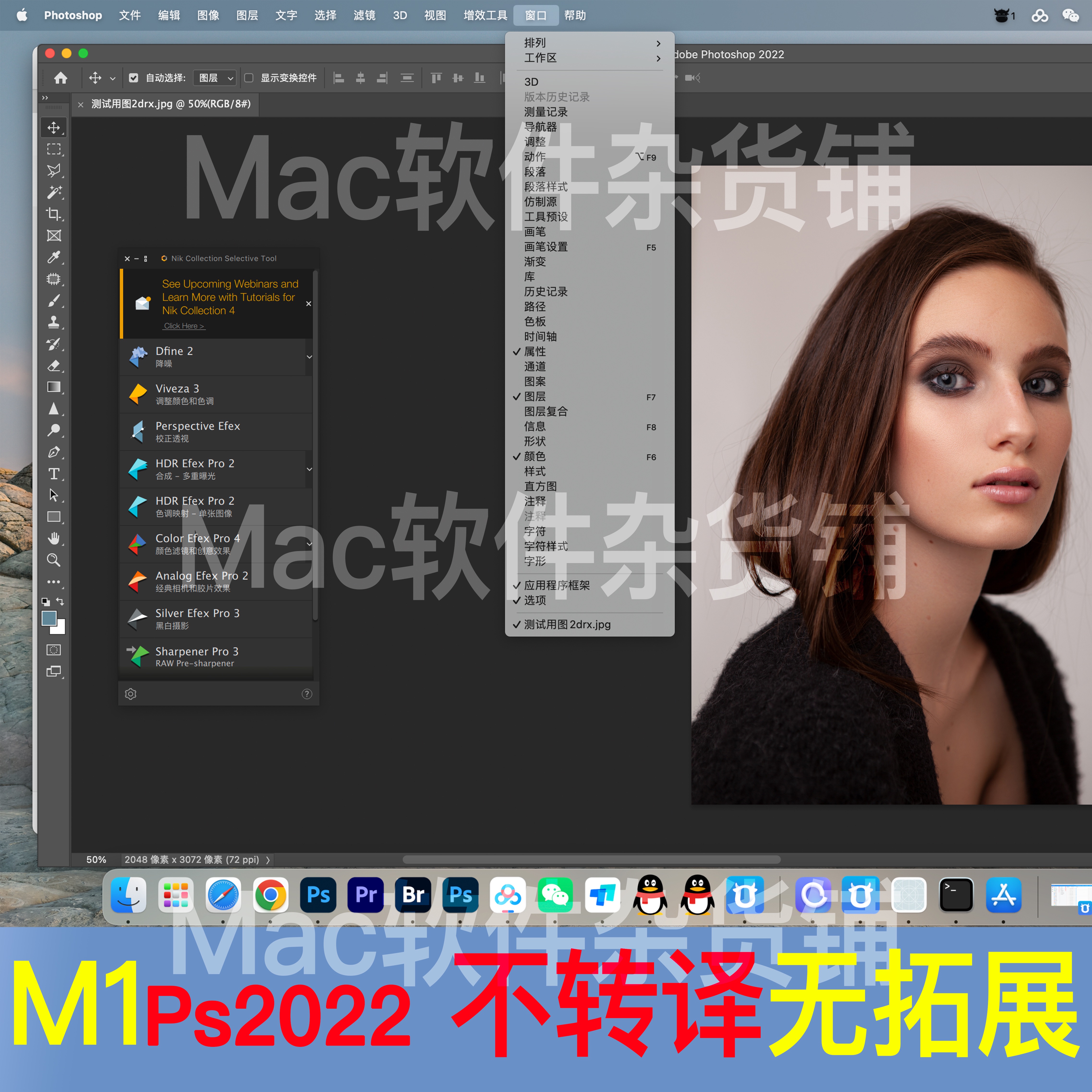
Task: Expand the 排列 submenu
Action: 589,43
